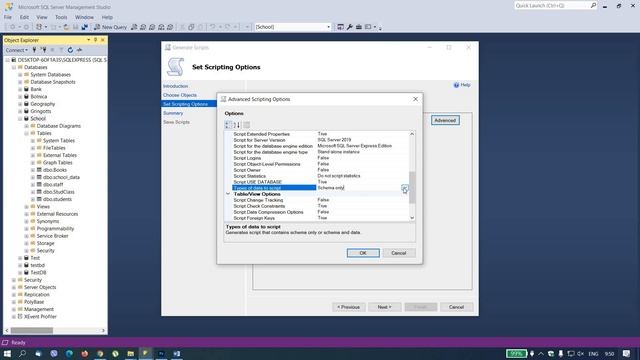The image size is (640, 360).
Task: Click the New Query toolbar button
Action: pos(110,27)
